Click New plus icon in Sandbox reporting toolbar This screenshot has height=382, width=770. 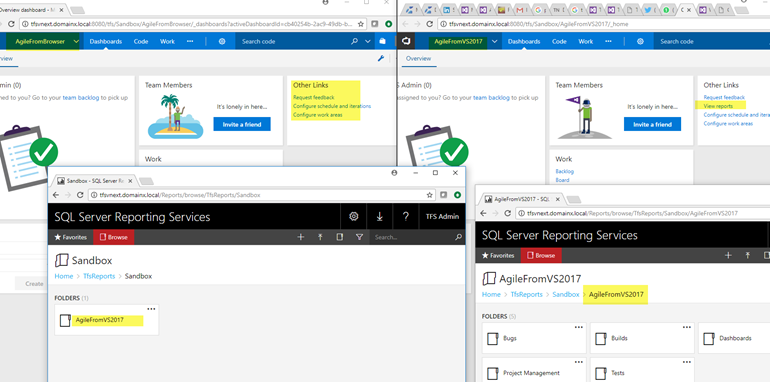[x=301, y=237]
